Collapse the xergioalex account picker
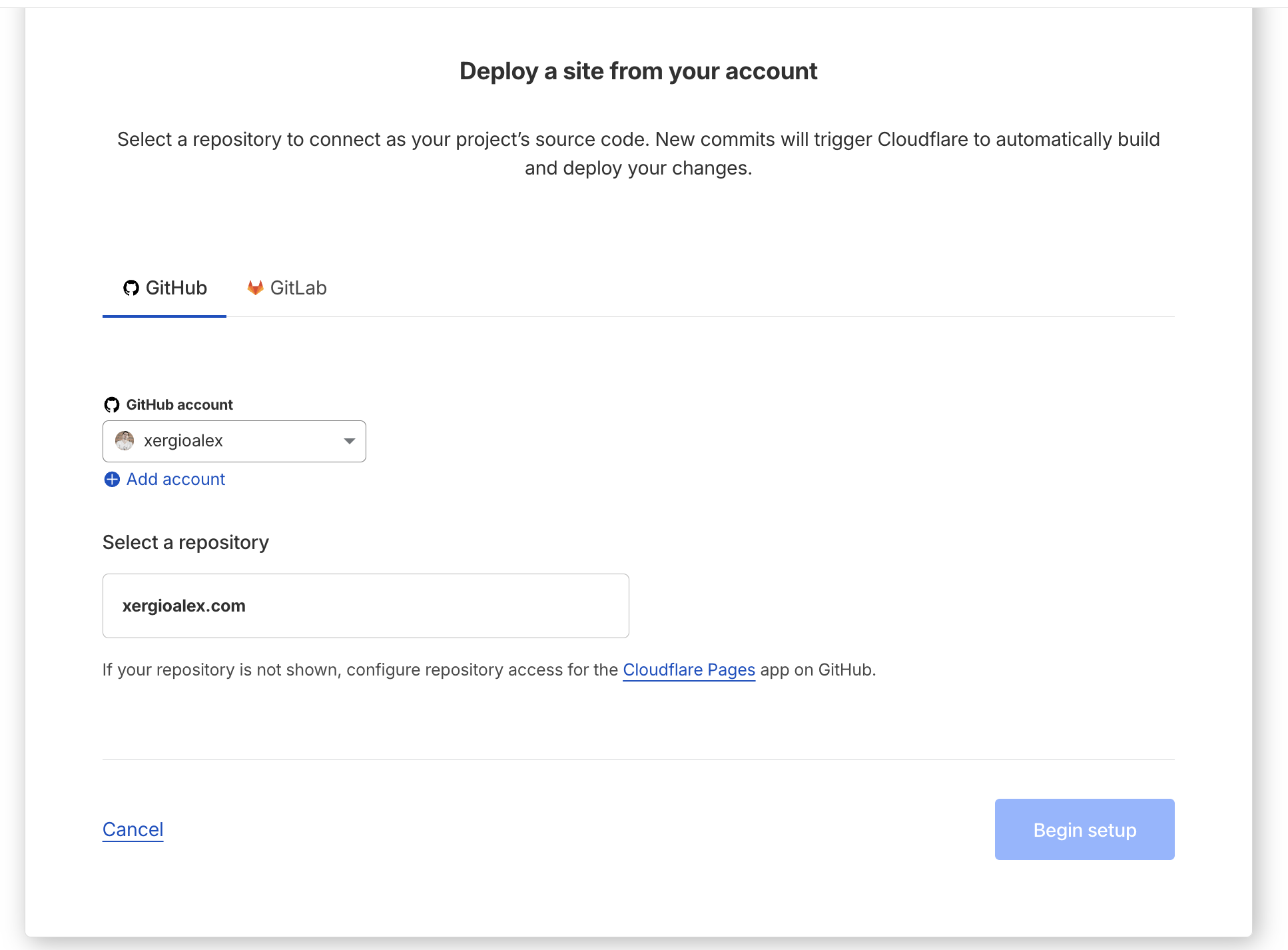 [349, 440]
